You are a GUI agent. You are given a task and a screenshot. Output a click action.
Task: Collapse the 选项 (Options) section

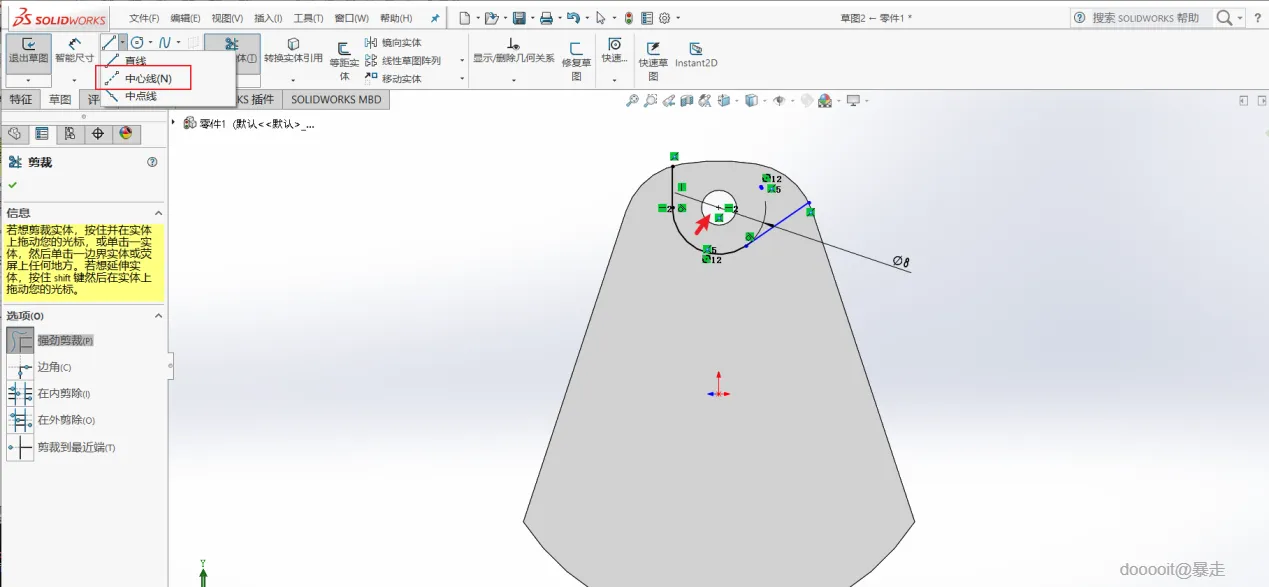pyautogui.click(x=157, y=316)
